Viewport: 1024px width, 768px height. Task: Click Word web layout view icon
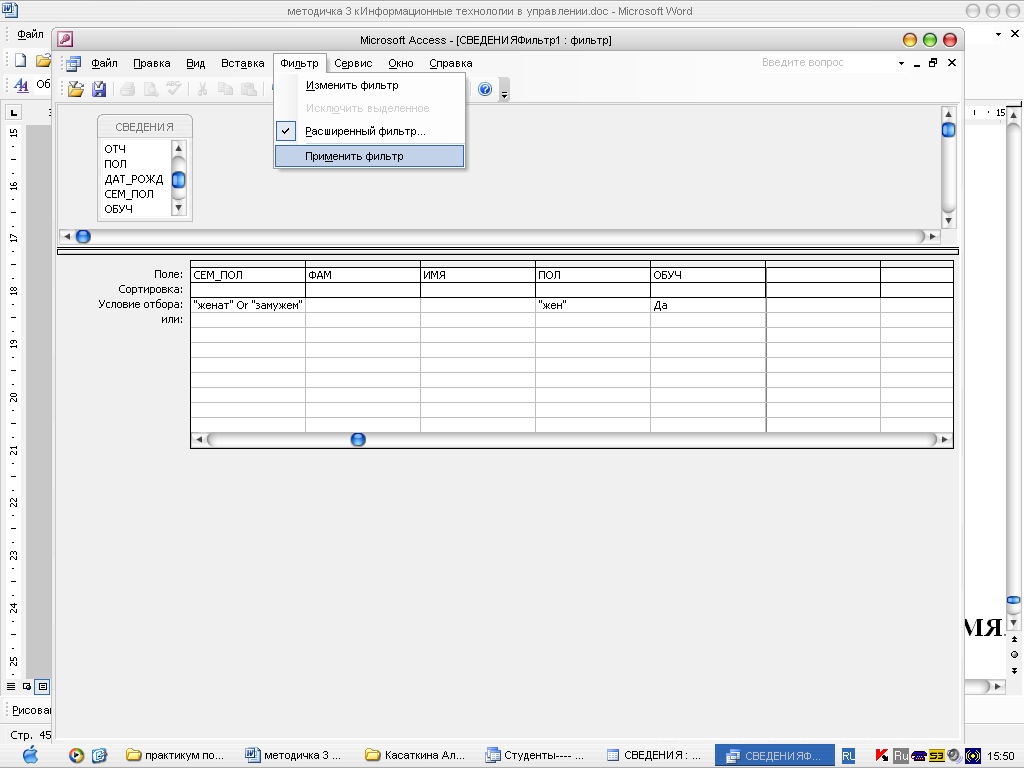[27, 686]
